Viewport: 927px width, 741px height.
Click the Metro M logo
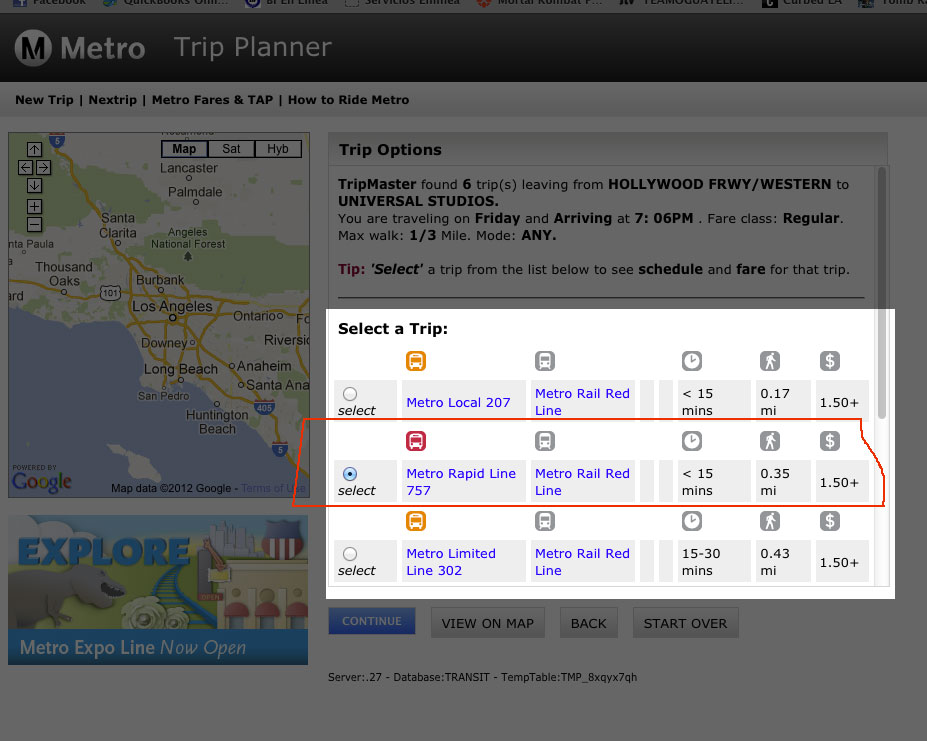[x=33, y=48]
